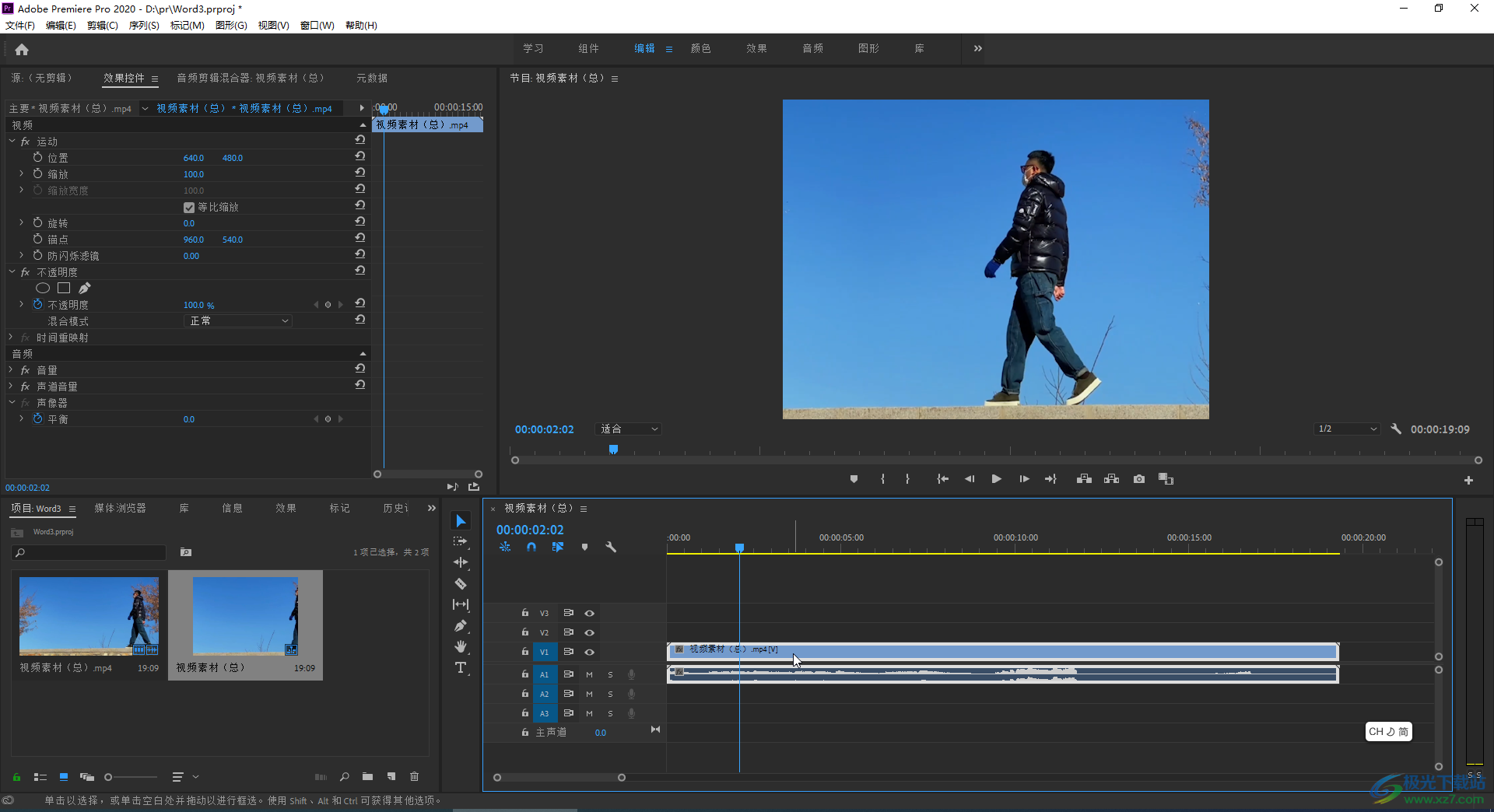Select the Ripple Edit tool

point(461,562)
